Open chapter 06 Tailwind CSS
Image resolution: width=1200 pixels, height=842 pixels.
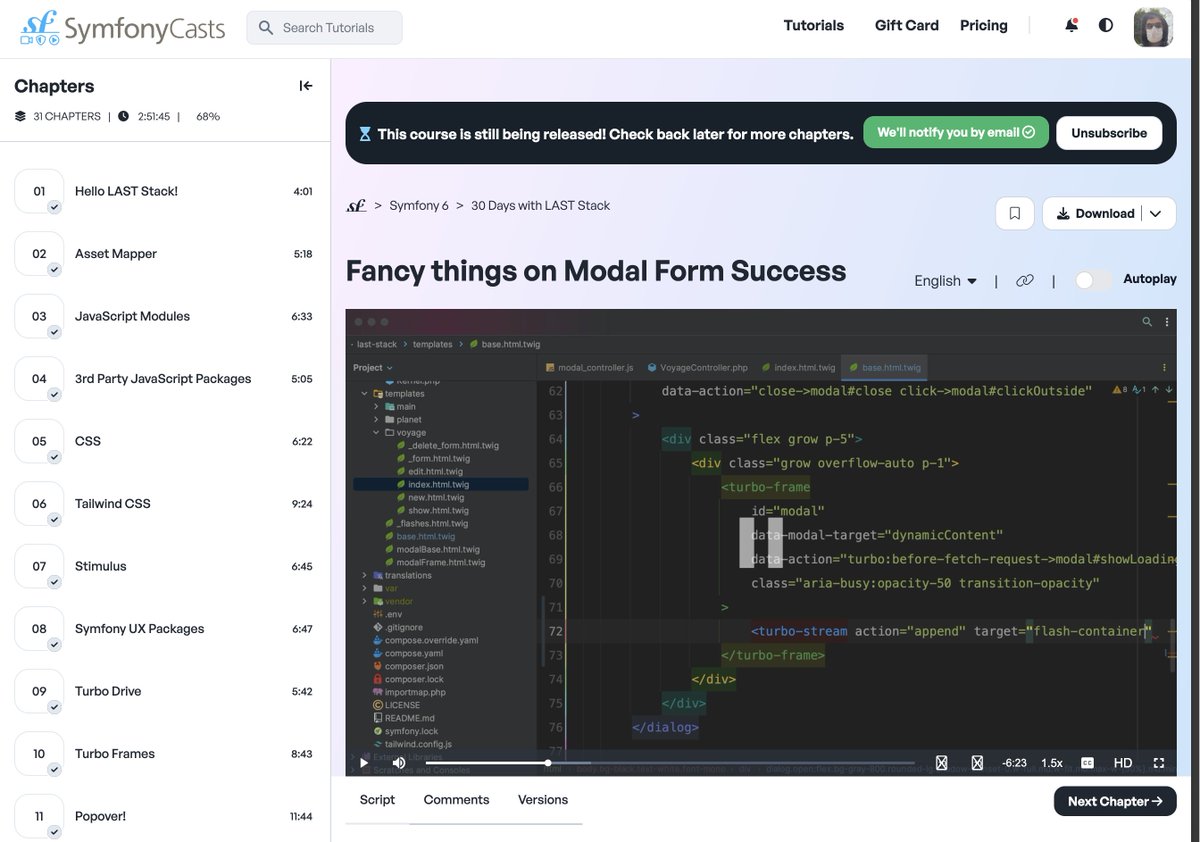pyautogui.click(x=164, y=504)
